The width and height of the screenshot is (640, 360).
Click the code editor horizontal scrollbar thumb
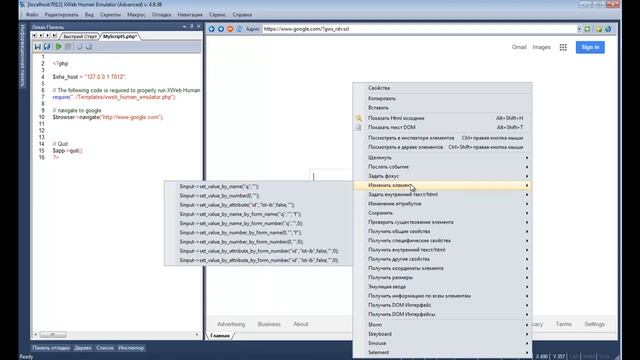click(53, 335)
